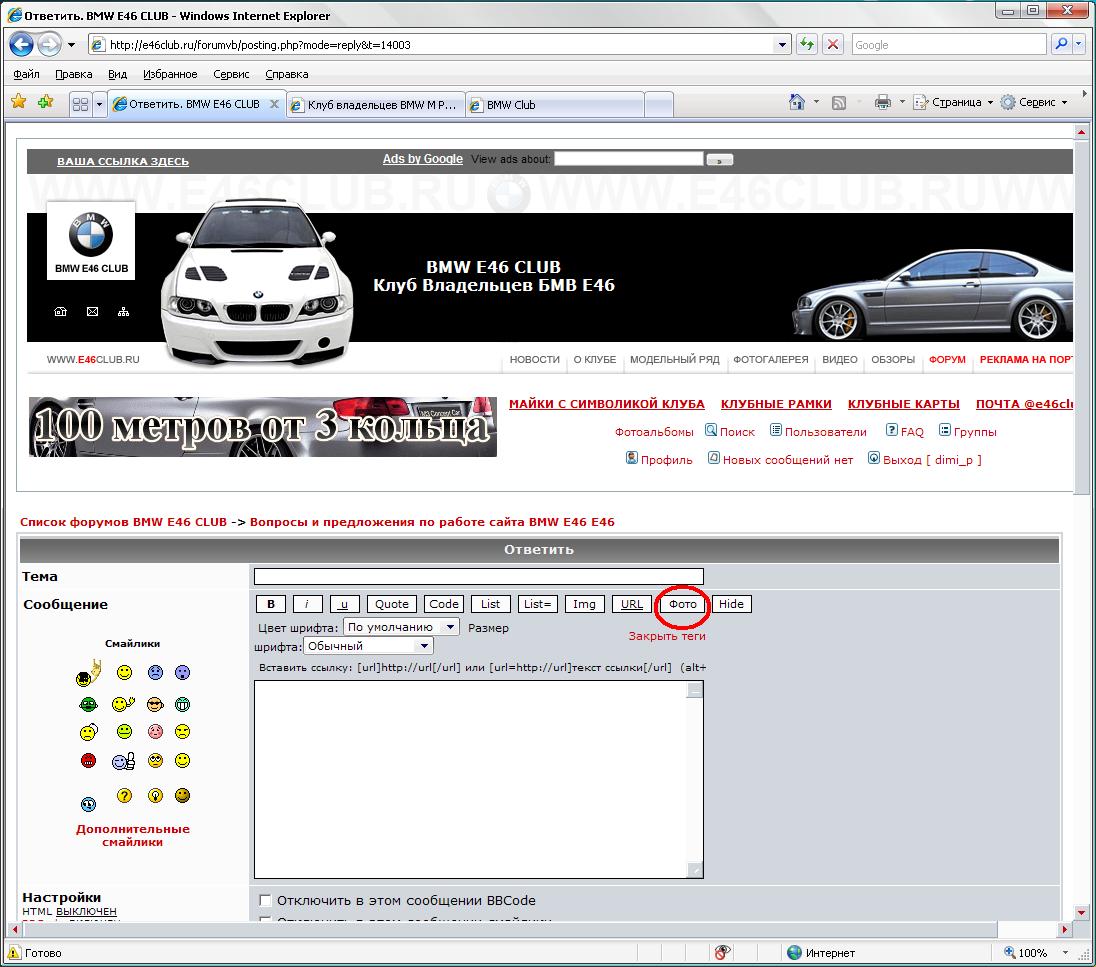Click the "Тема" subject input field

(x=478, y=576)
